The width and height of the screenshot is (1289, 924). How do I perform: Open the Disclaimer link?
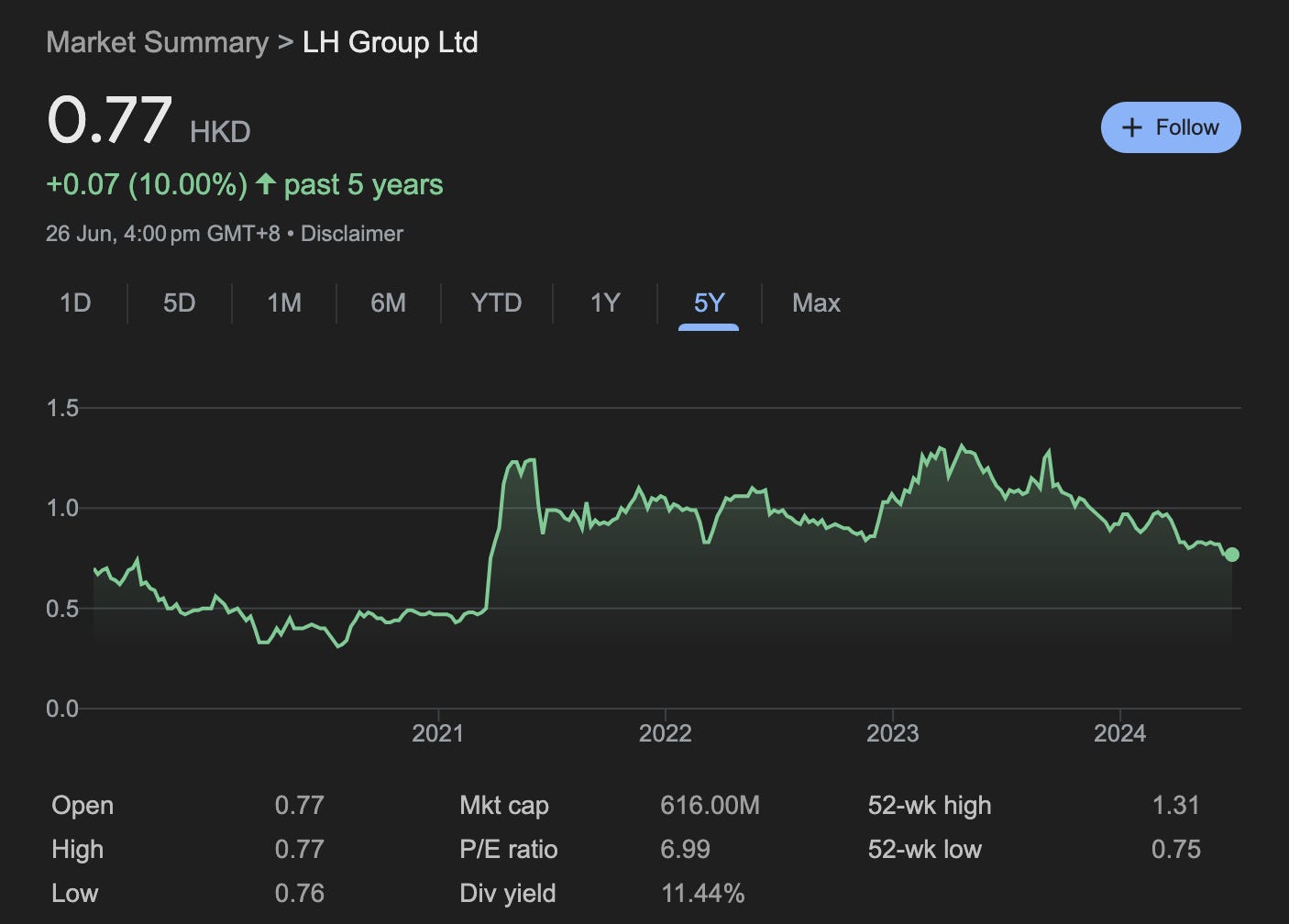[x=352, y=234]
